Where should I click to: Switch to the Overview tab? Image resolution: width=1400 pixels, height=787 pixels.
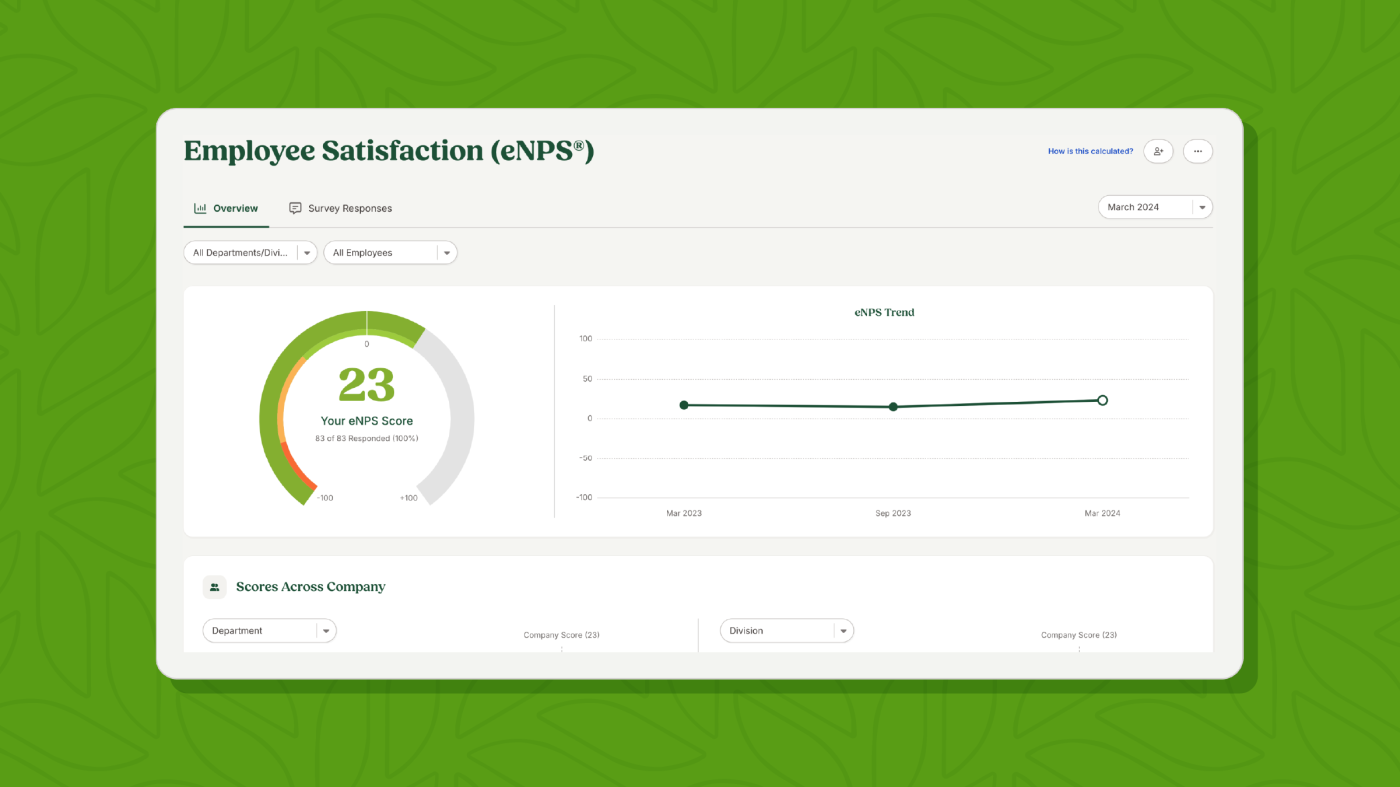(226, 208)
